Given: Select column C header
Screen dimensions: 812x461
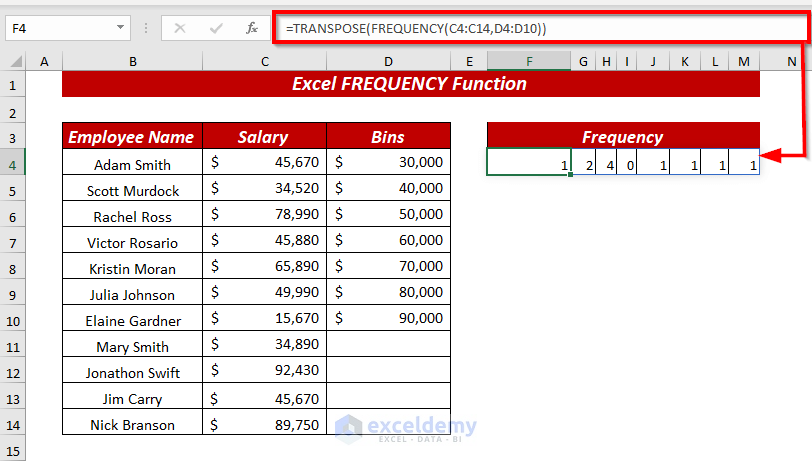Looking at the screenshot, I should click(x=265, y=62).
